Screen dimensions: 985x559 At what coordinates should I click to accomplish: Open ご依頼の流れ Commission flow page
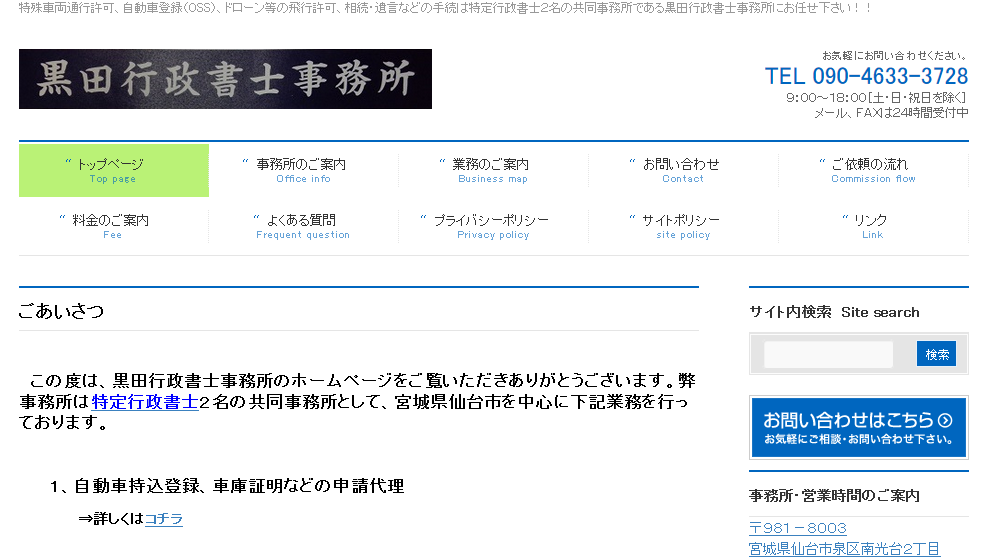[x=873, y=170]
